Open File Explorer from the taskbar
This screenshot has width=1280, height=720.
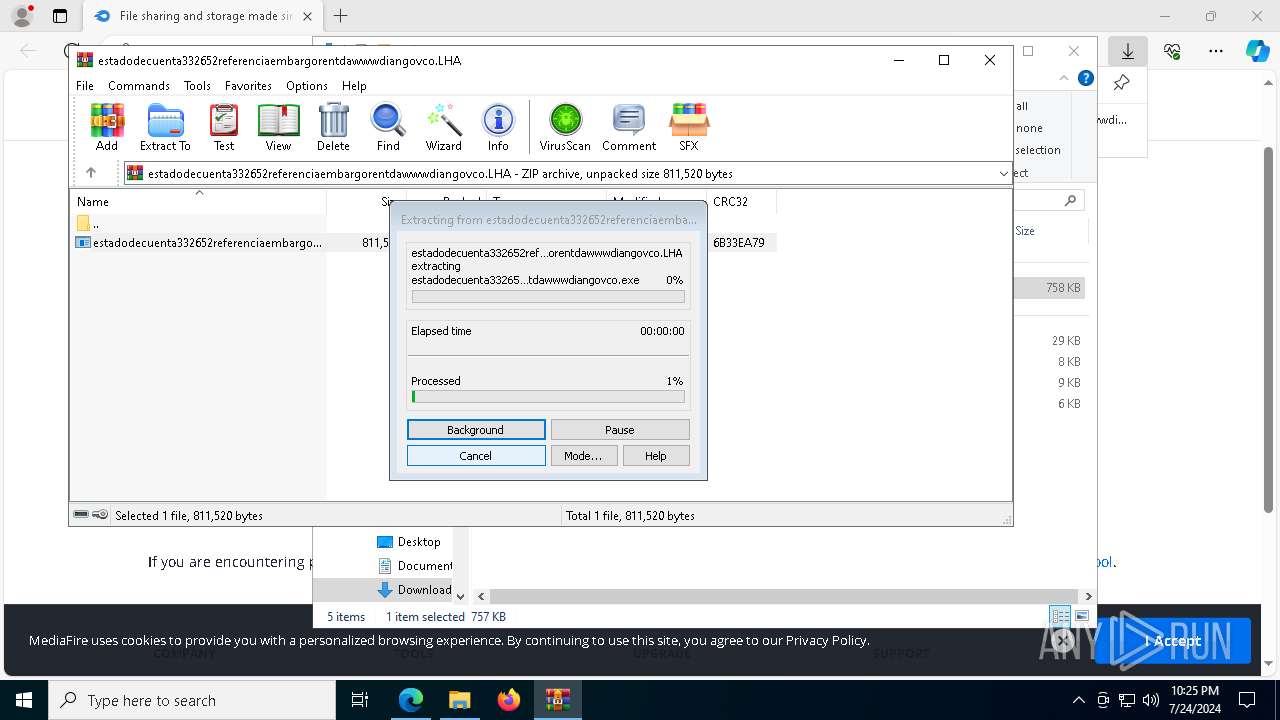click(460, 700)
